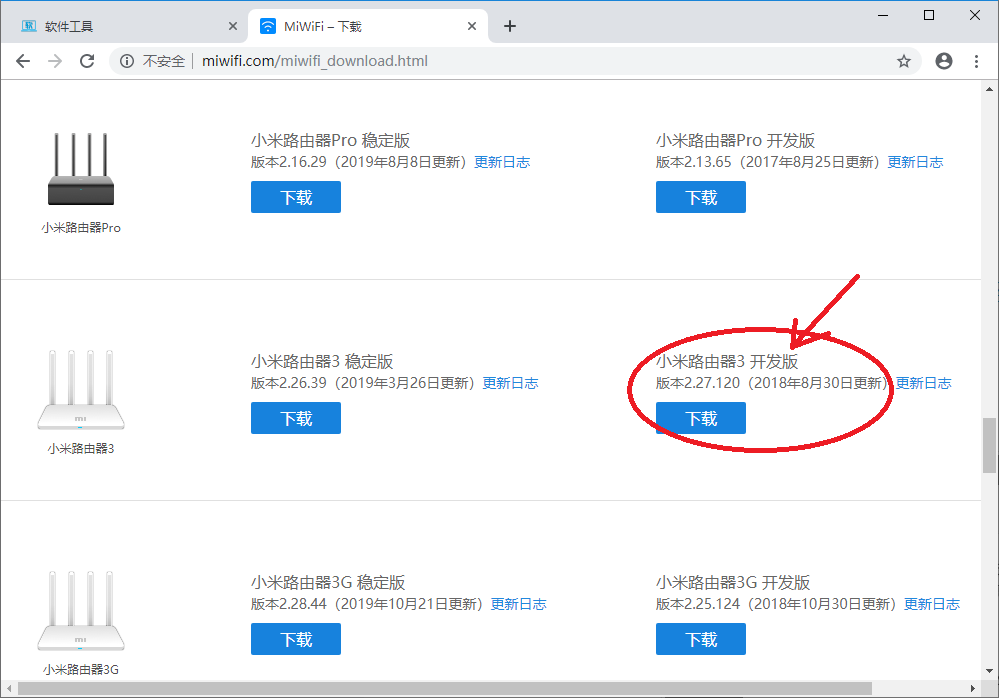Download 小米路由器Pro 稳定版 firmware

pyautogui.click(x=296, y=197)
